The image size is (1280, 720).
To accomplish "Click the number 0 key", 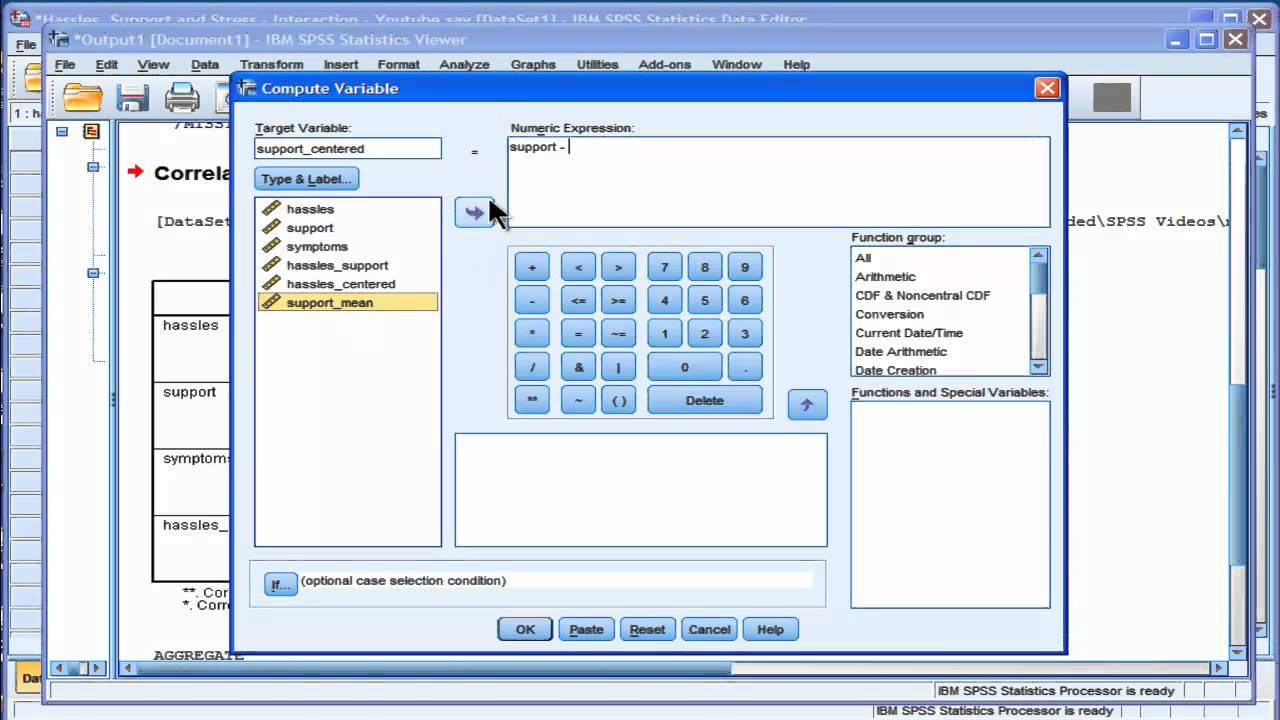I will pos(685,367).
